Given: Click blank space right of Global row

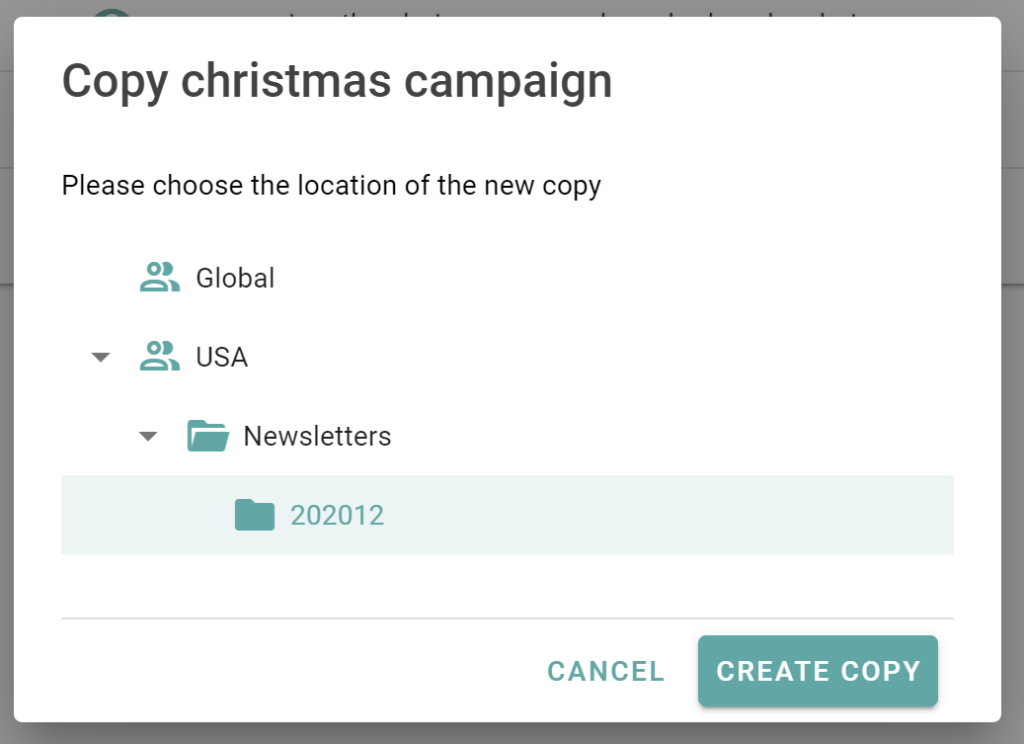Looking at the screenshot, I should point(614,278).
